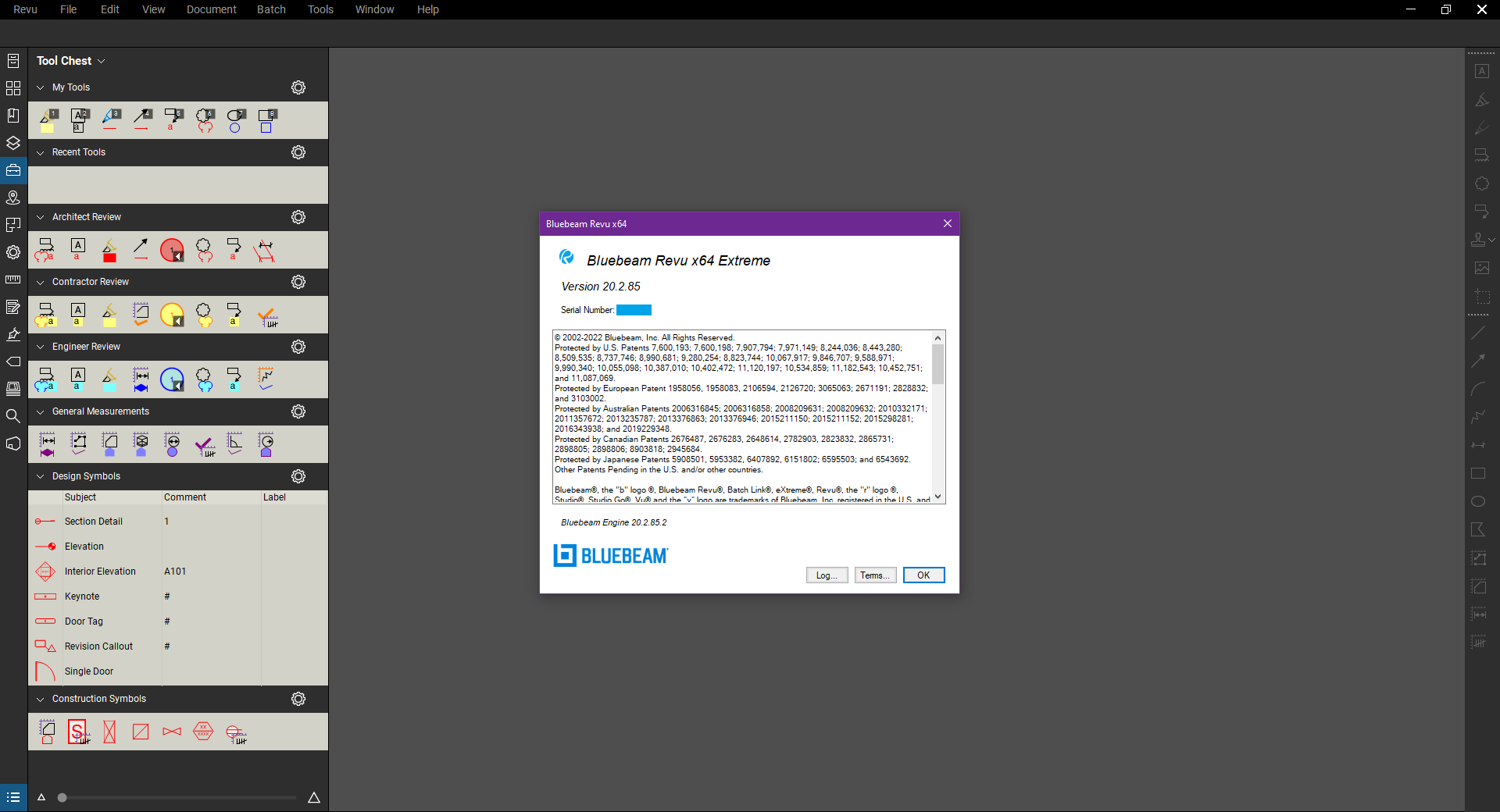Select the red S symbol in Construction Symbols
Screen dimensions: 1500x812
(78, 732)
